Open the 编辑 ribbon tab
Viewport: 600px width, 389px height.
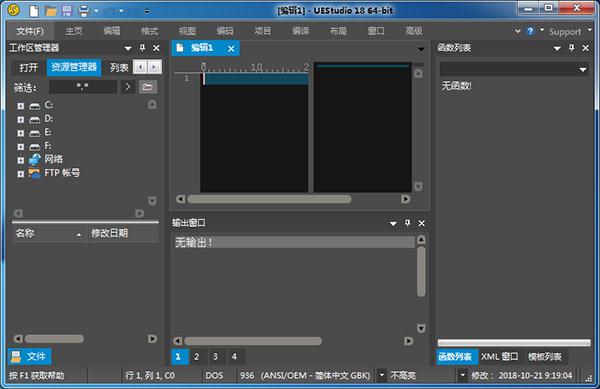coord(112,31)
